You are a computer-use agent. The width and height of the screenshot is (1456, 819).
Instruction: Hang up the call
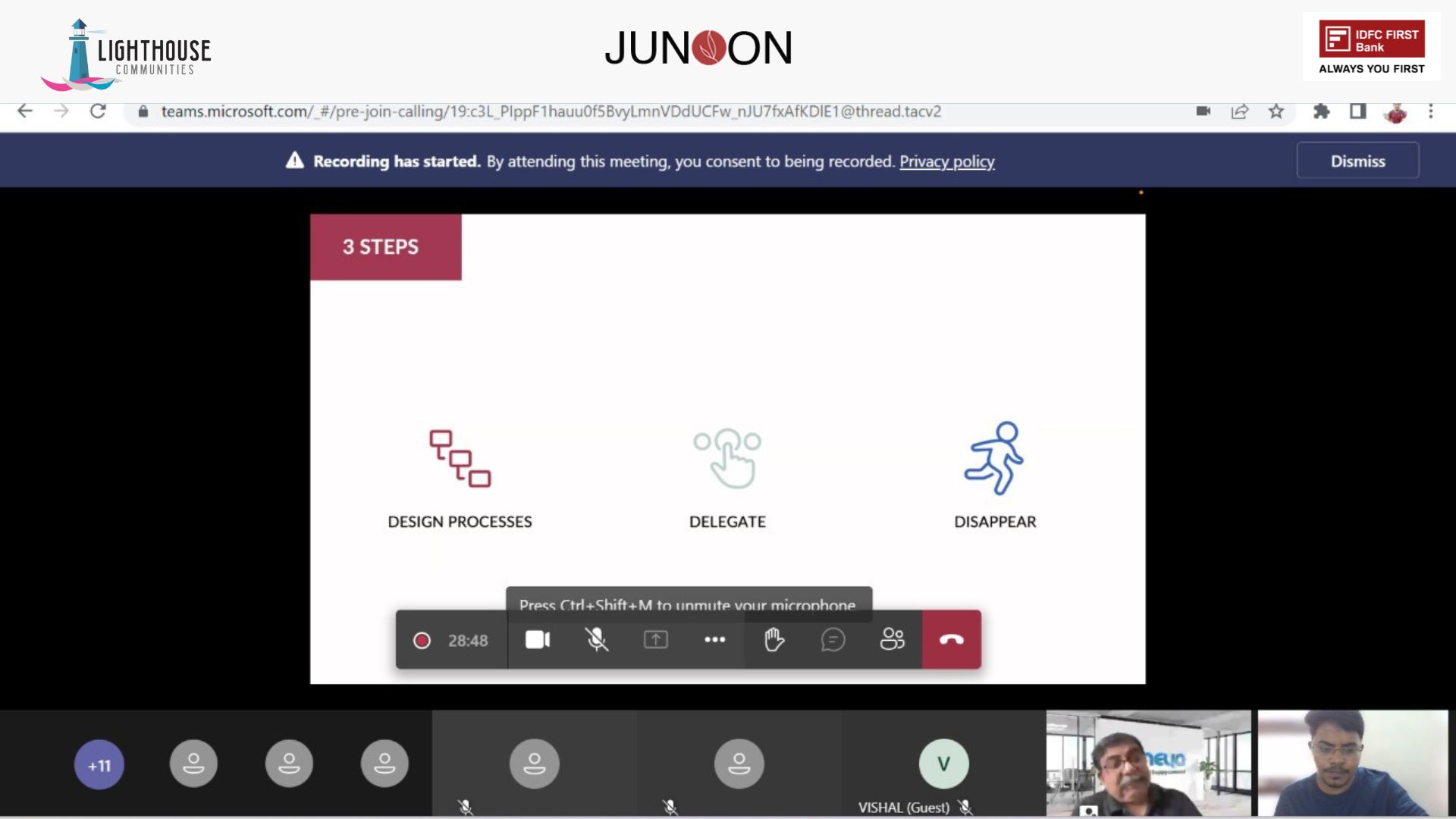(951, 640)
